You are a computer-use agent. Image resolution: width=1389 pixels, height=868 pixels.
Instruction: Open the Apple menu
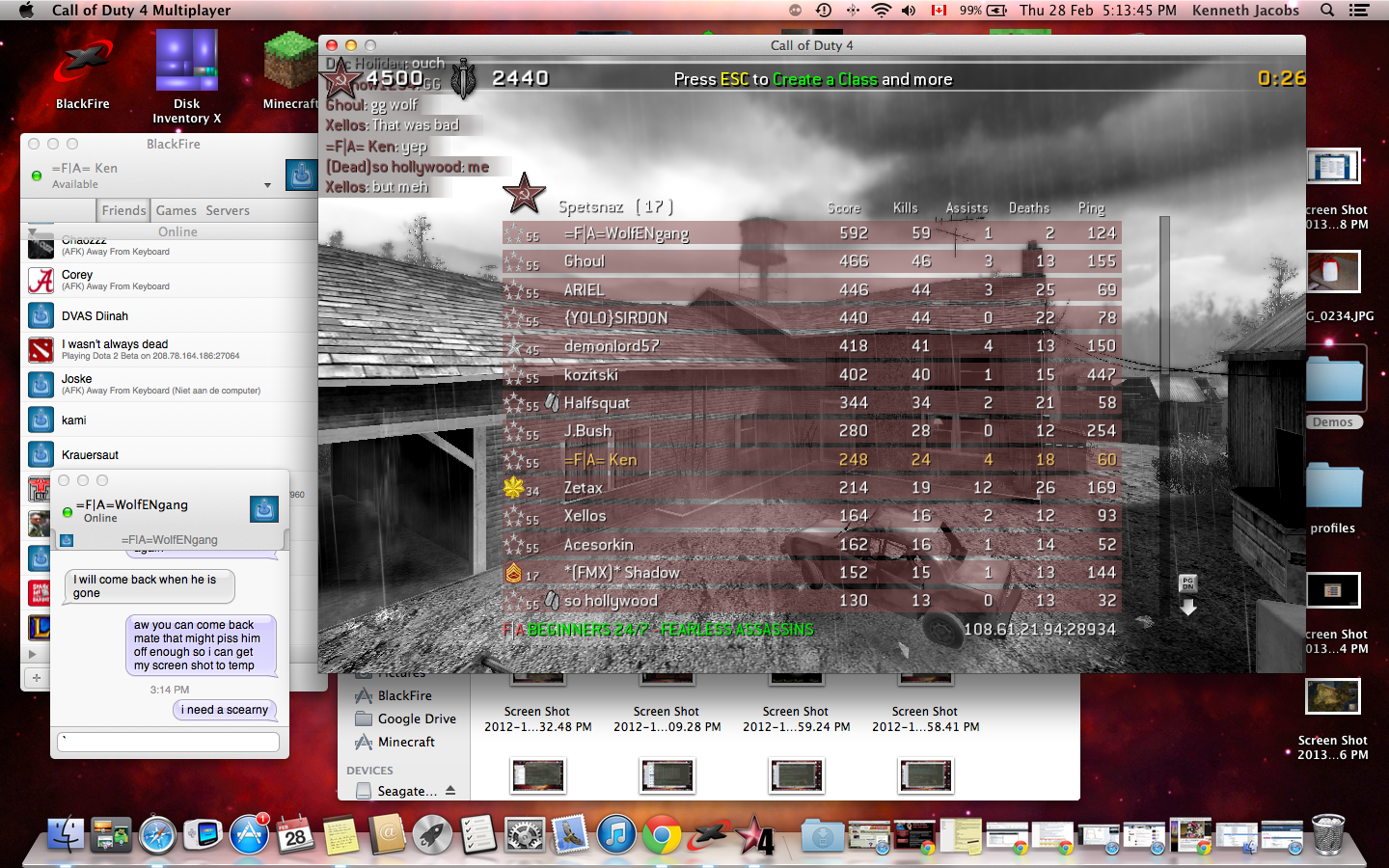pos(26,11)
